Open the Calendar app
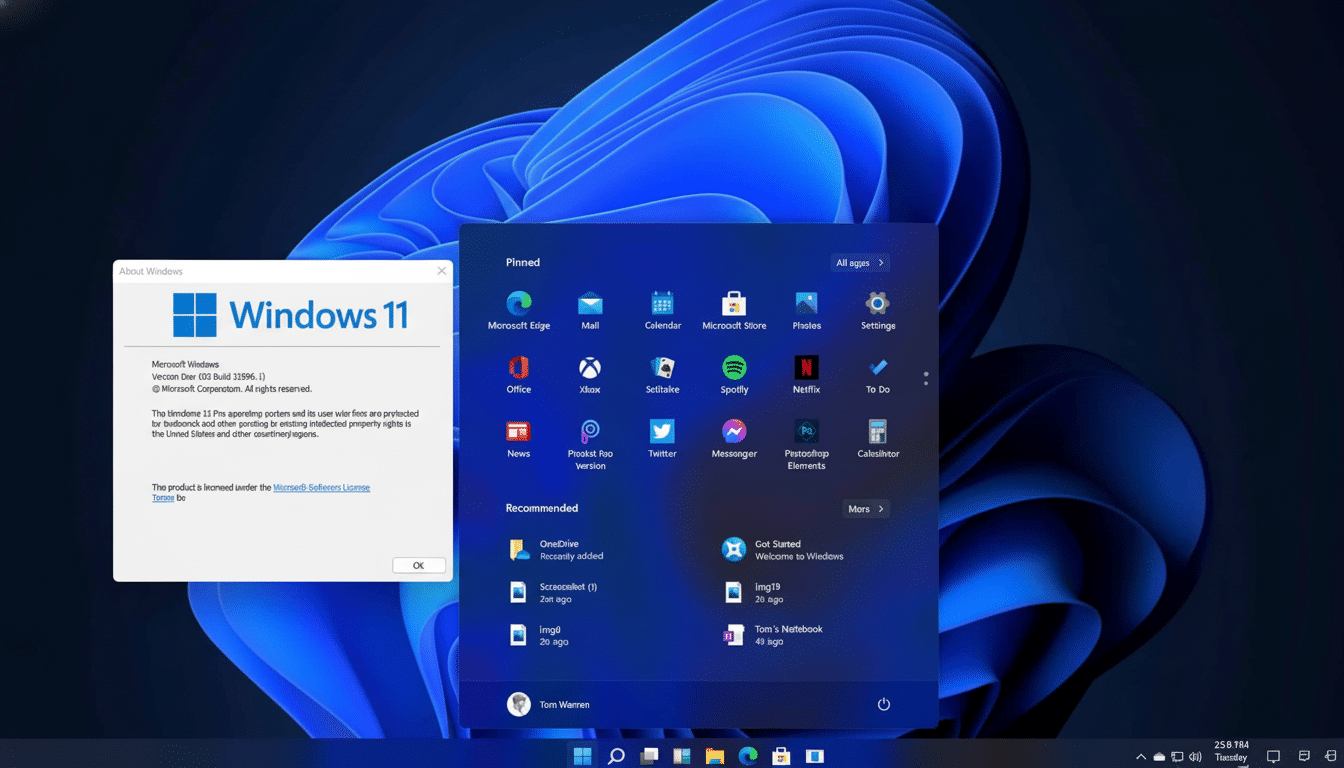The image size is (1344, 768). pos(662,307)
